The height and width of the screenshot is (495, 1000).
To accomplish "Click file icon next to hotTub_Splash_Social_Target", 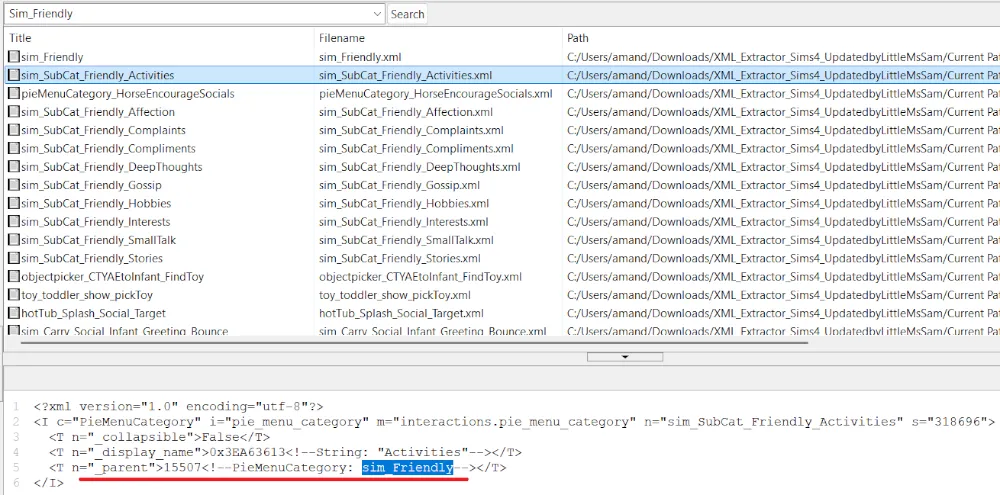I will [13, 313].
